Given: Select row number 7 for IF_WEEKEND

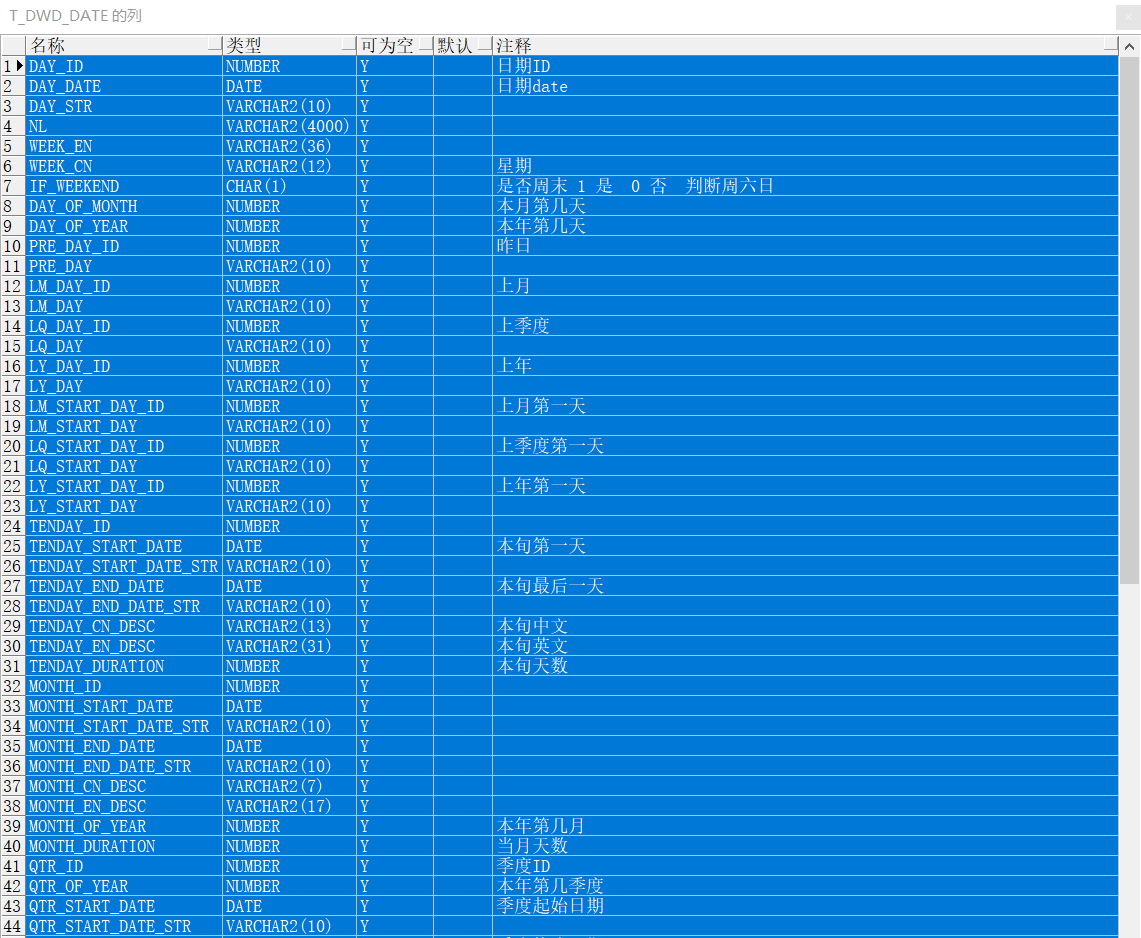Looking at the screenshot, I should coord(12,186).
